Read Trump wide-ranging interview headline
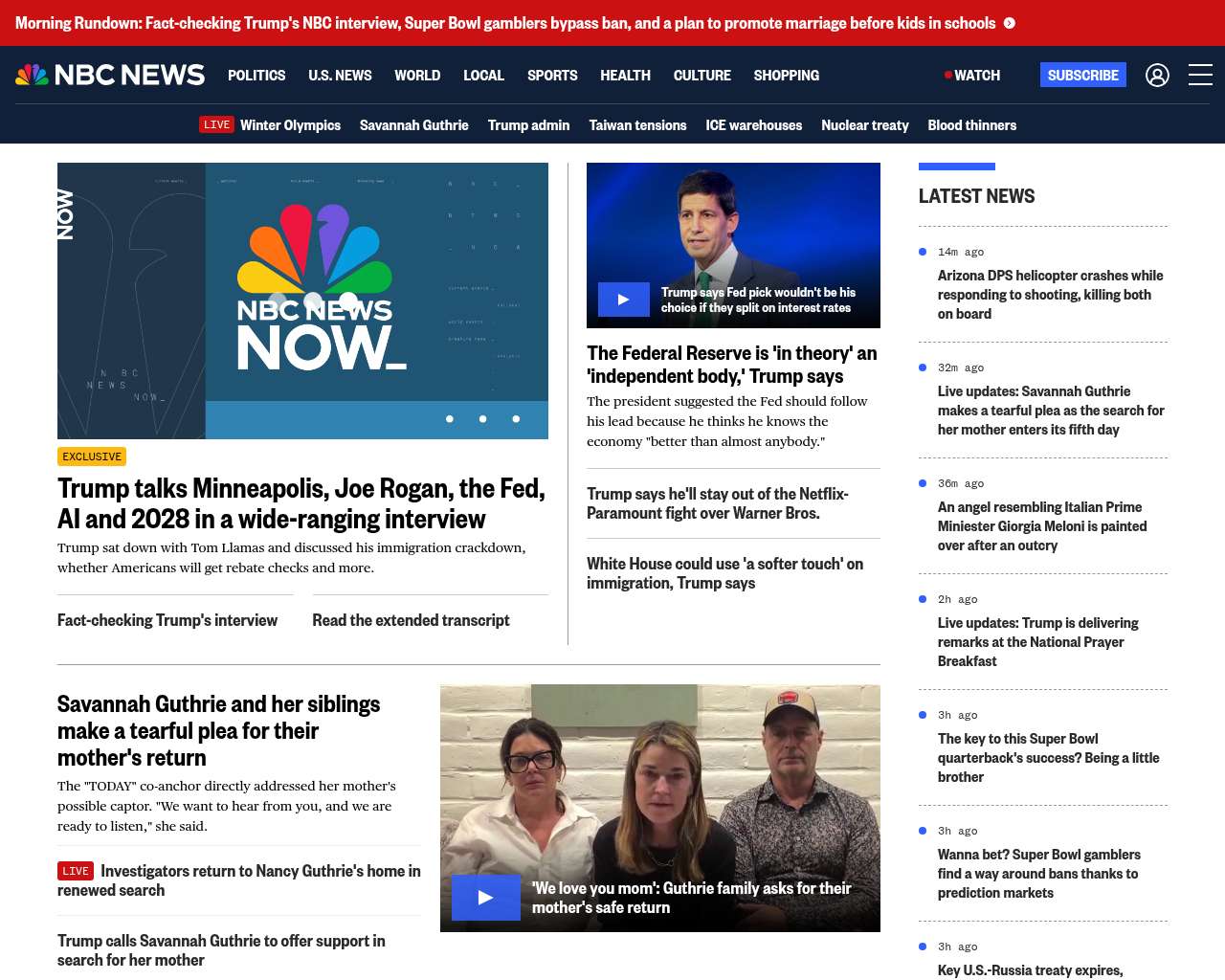 (x=301, y=503)
